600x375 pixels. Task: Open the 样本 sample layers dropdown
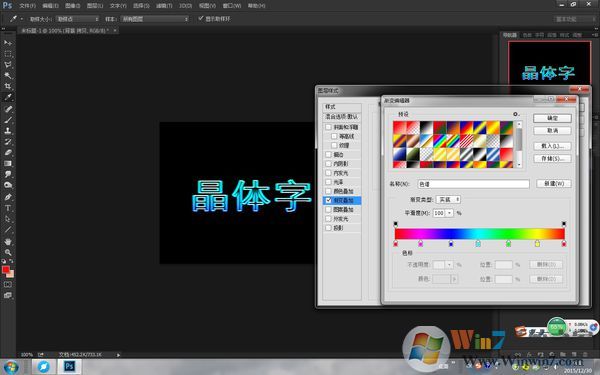(x=155, y=19)
